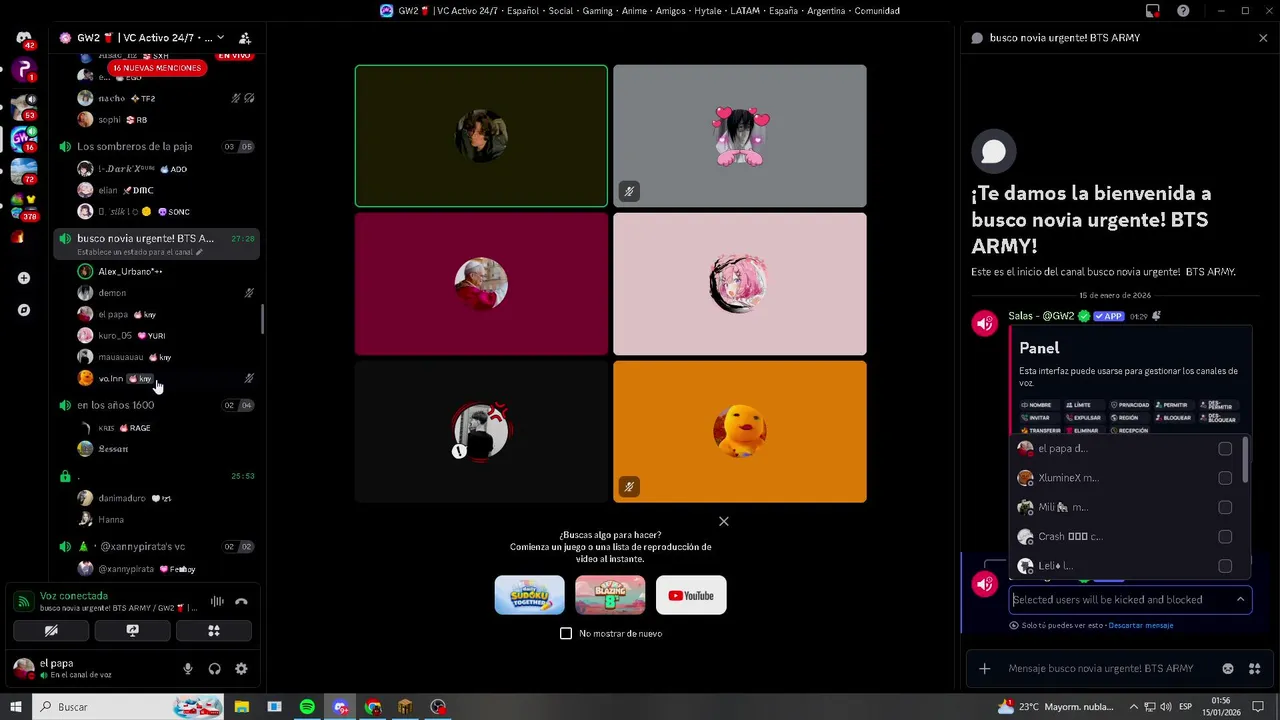Open the Salas - @GW2 bot profile name
This screenshot has height=720, width=1280.
click(x=1041, y=316)
